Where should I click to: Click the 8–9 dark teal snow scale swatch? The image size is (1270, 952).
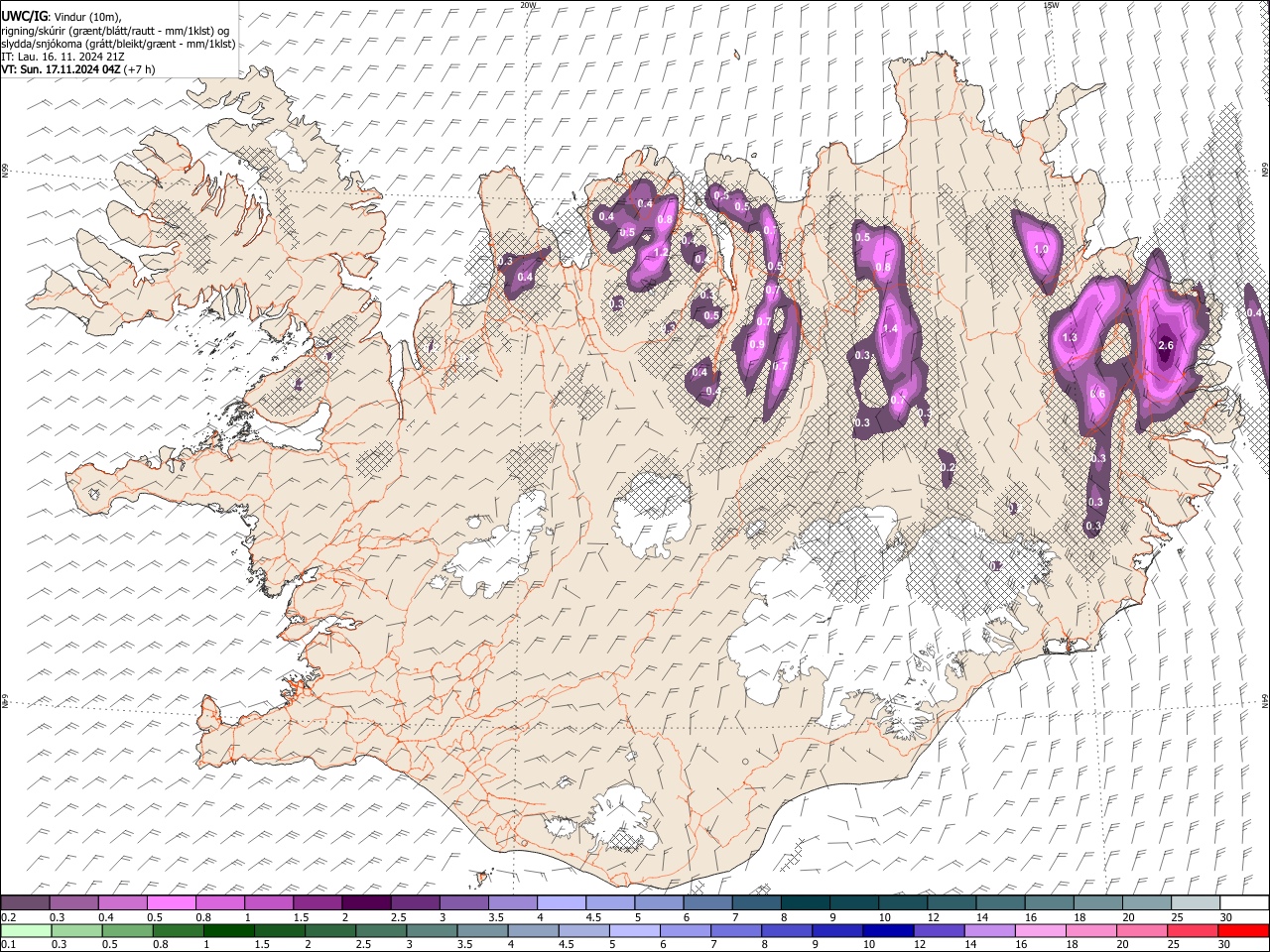point(805,903)
